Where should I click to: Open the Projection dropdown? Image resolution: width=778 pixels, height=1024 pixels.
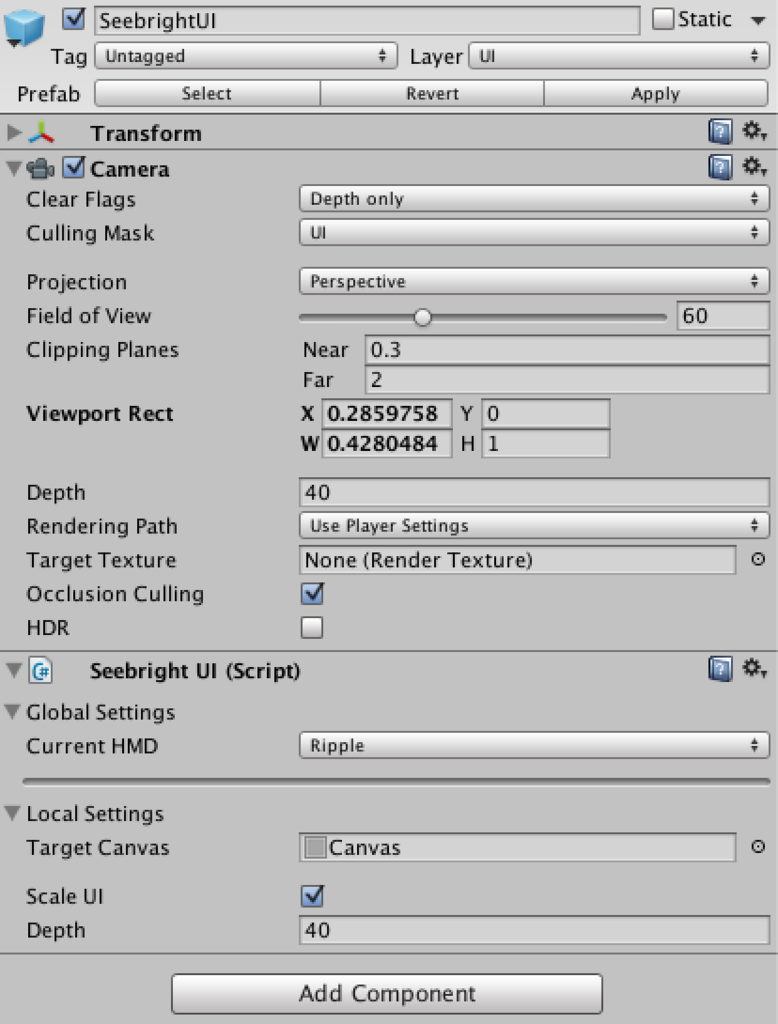click(x=534, y=281)
